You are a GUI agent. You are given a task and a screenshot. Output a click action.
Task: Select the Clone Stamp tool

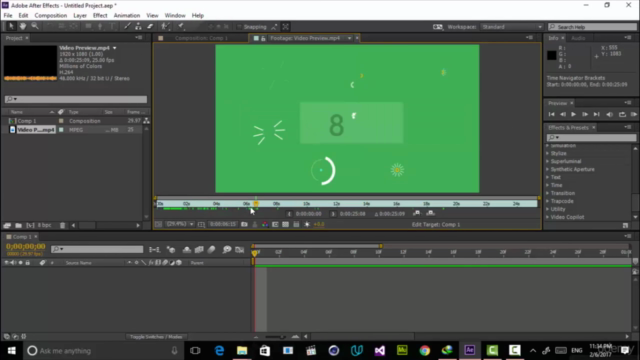[138, 27]
